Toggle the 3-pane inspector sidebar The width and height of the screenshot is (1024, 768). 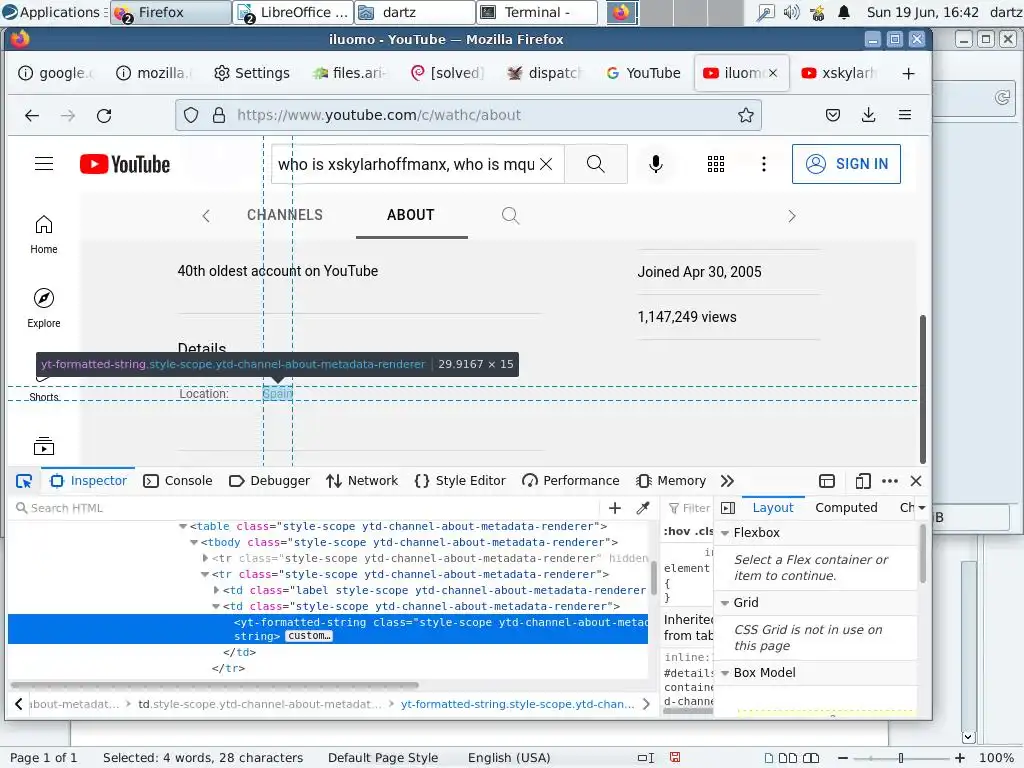click(x=728, y=508)
